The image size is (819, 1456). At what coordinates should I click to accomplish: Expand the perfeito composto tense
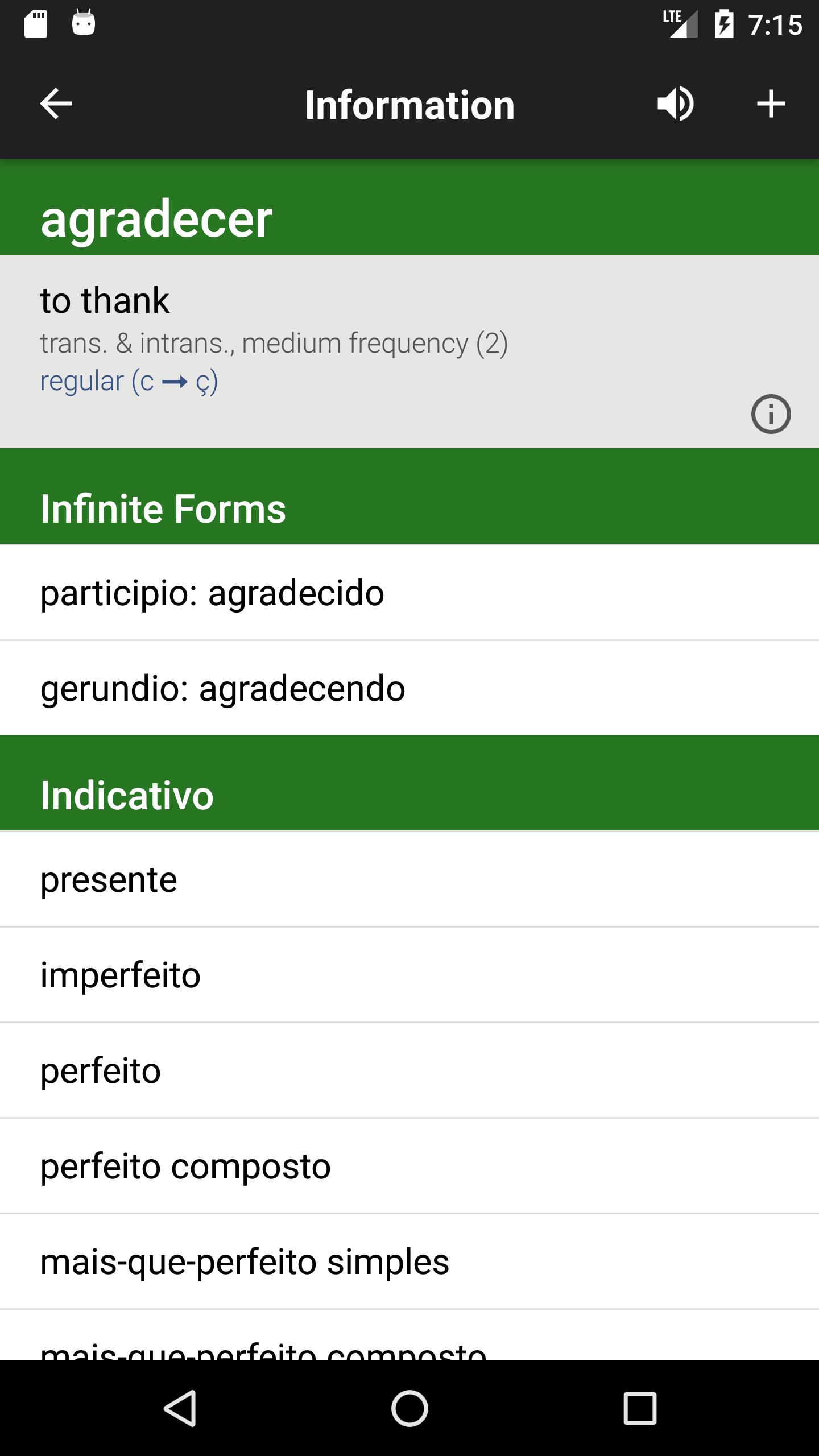point(409,1166)
